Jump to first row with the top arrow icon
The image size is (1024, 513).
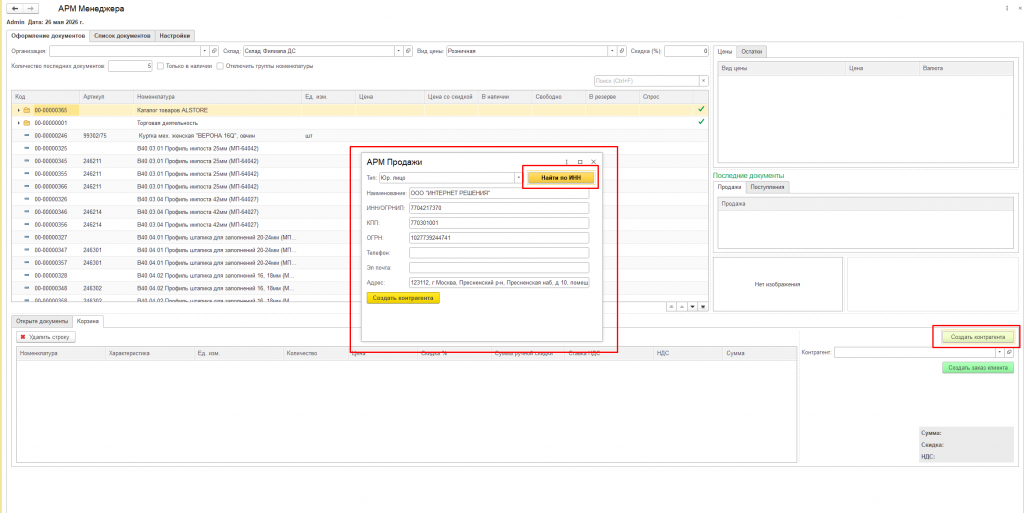point(671,305)
